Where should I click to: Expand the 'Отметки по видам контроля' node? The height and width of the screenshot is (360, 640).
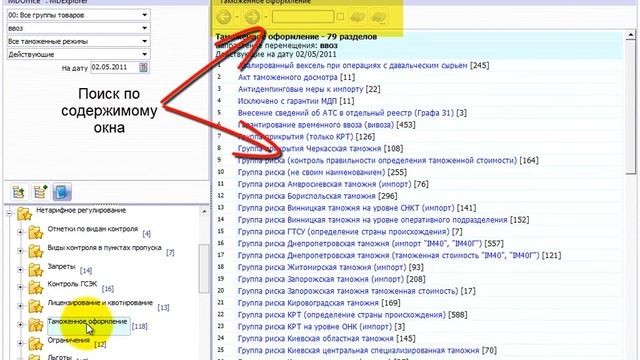click(x=20, y=232)
